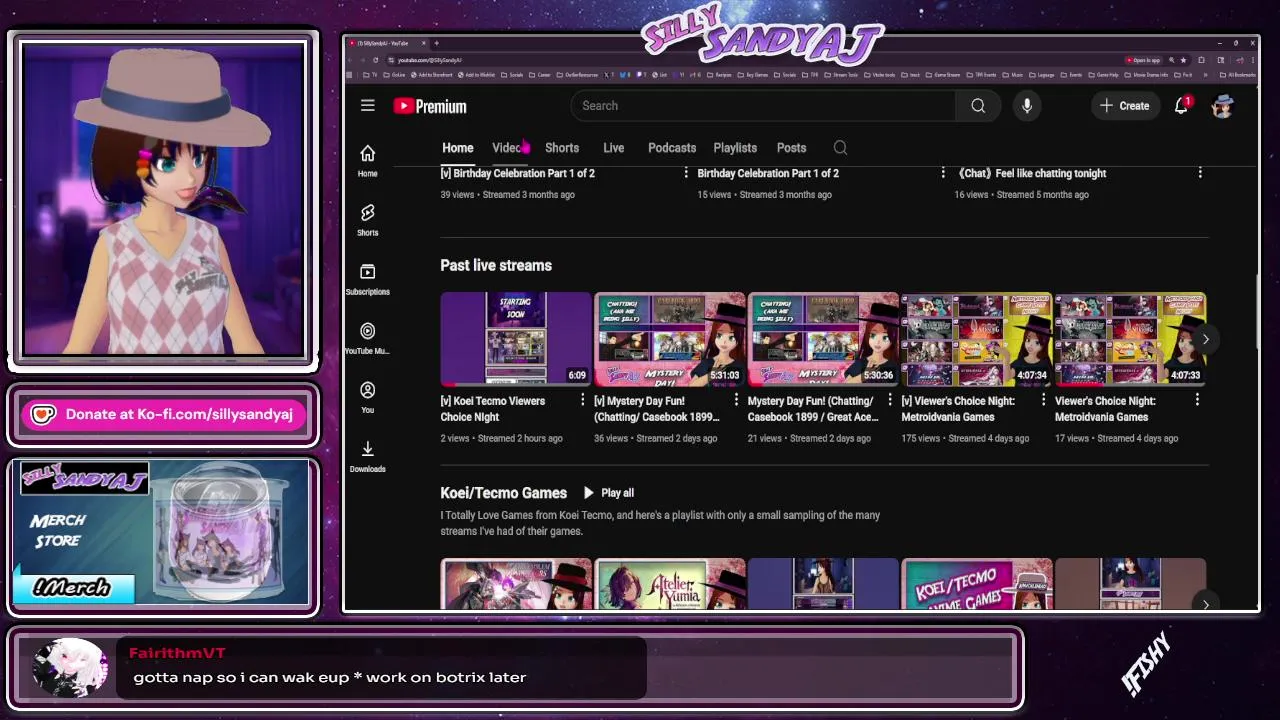Open options for first Birthday Celebration video
Image resolution: width=1280 pixels, height=720 pixels.
pyautogui.click(x=686, y=173)
